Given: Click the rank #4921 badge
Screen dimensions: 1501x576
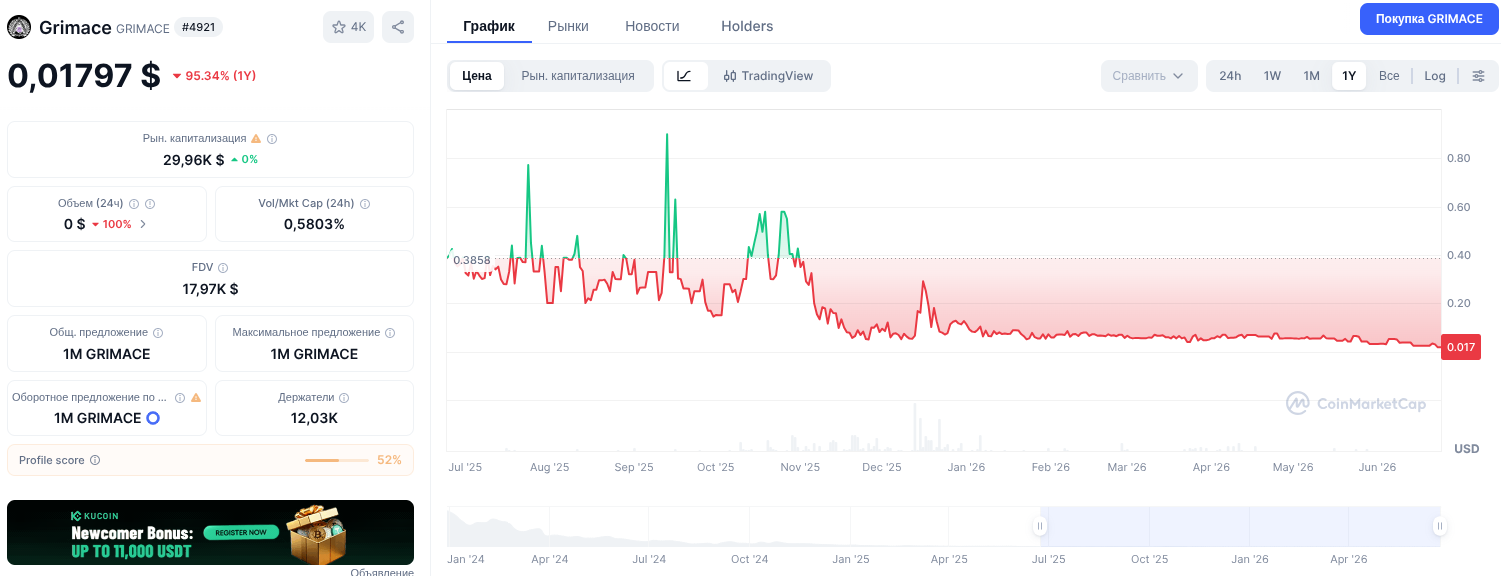Looking at the screenshot, I should (x=200, y=27).
